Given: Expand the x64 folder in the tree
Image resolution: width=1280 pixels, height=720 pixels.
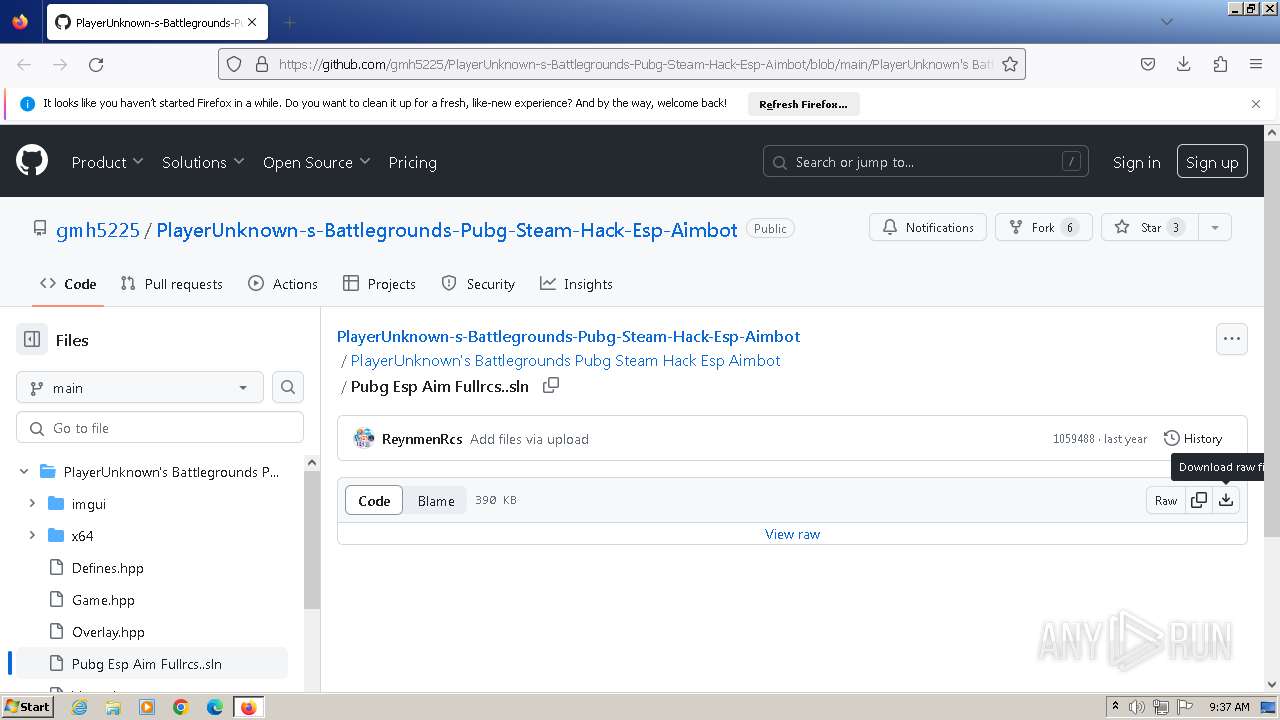Looking at the screenshot, I should coord(32,536).
